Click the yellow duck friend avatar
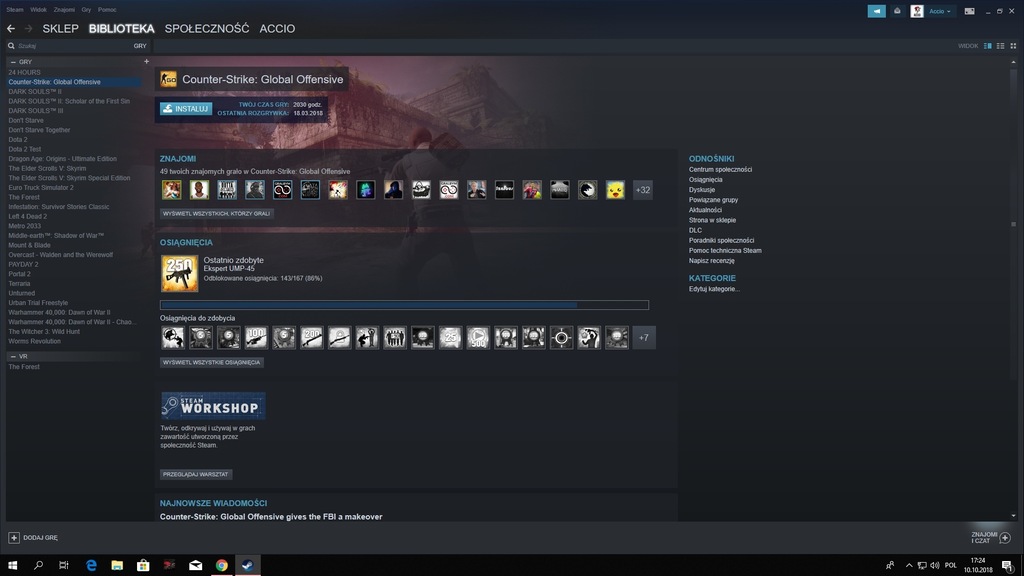Image resolution: width=1024 pixels, height=576 pixels. [x=615, y=190]
